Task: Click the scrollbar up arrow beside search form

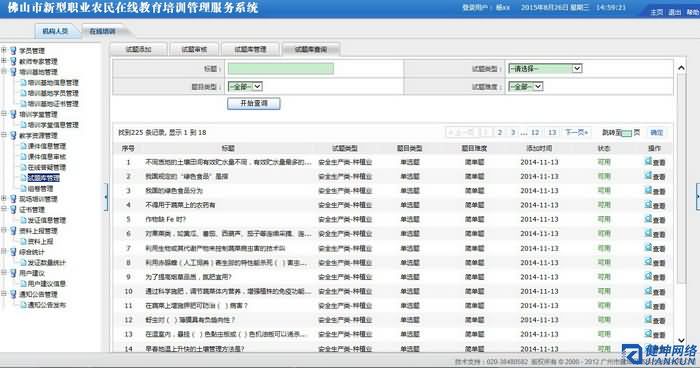Action: [681, 68]
